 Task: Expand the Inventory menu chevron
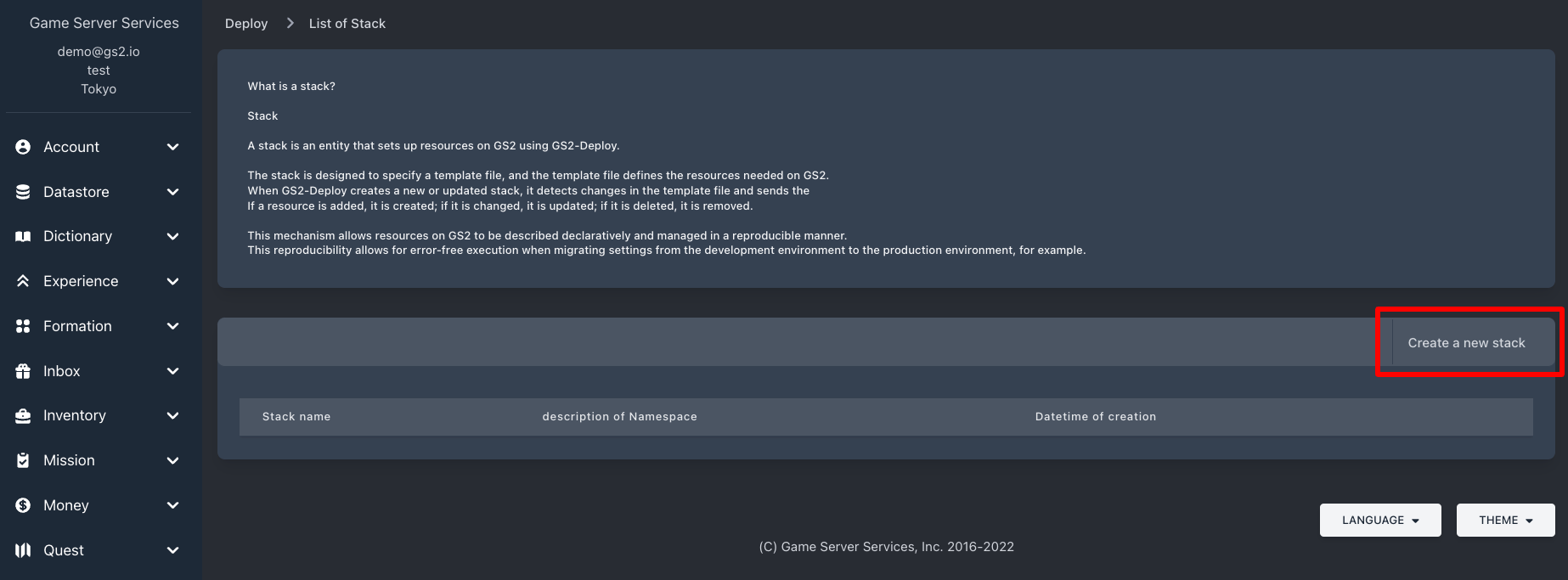pyautogui.click(x=173, y=415)
